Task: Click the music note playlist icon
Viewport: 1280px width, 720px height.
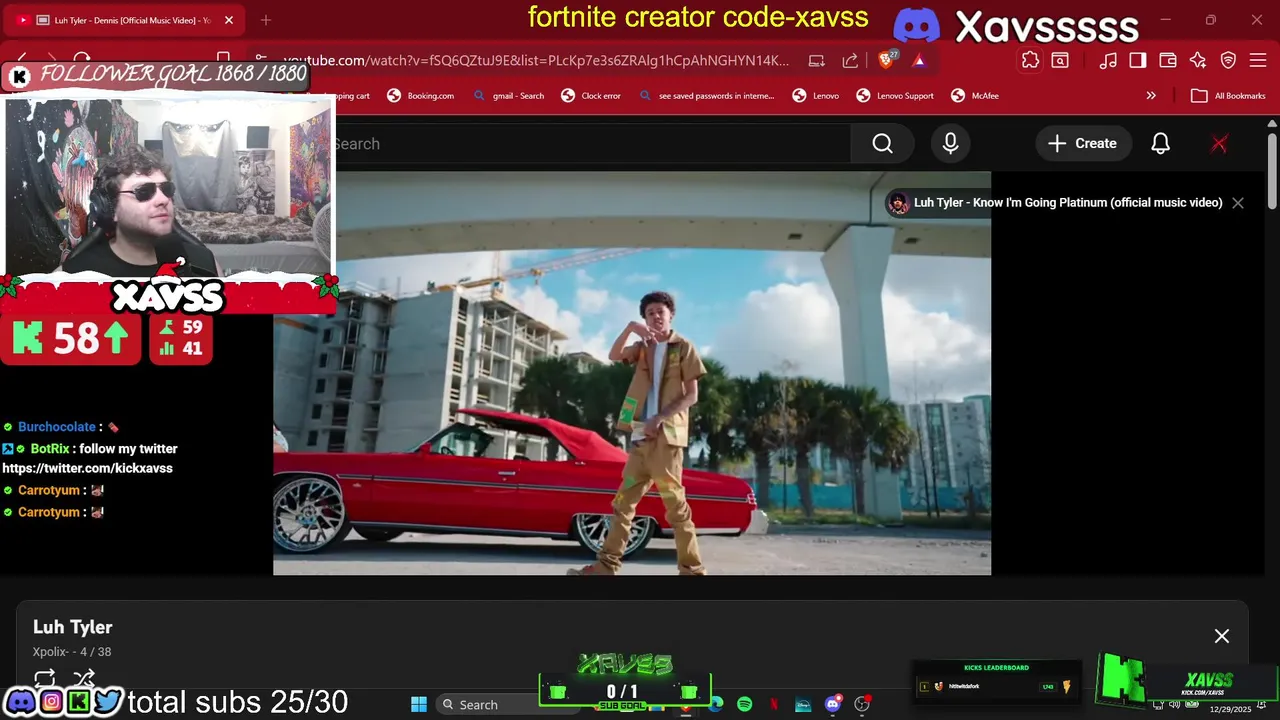Action: pos(1107,60)
